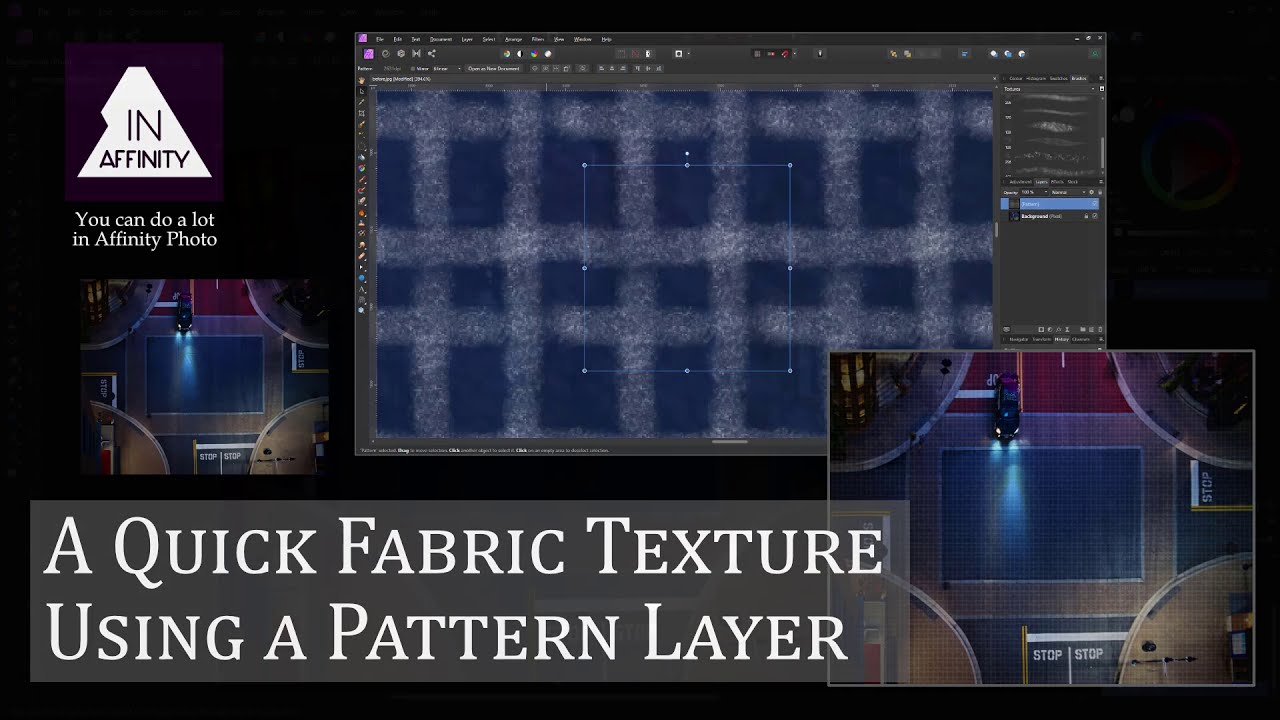Click the In Affinity logo image
This screenshot has height=720, width=1280.
point(144,122)
